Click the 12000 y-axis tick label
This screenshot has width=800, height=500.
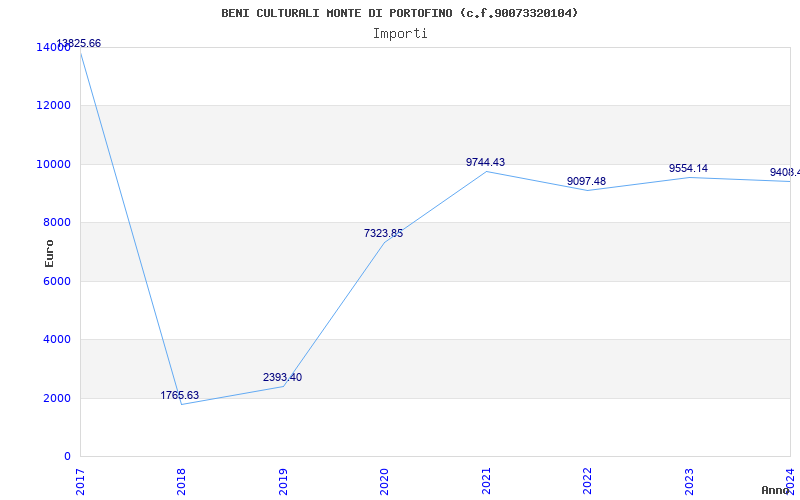point(53,106)
